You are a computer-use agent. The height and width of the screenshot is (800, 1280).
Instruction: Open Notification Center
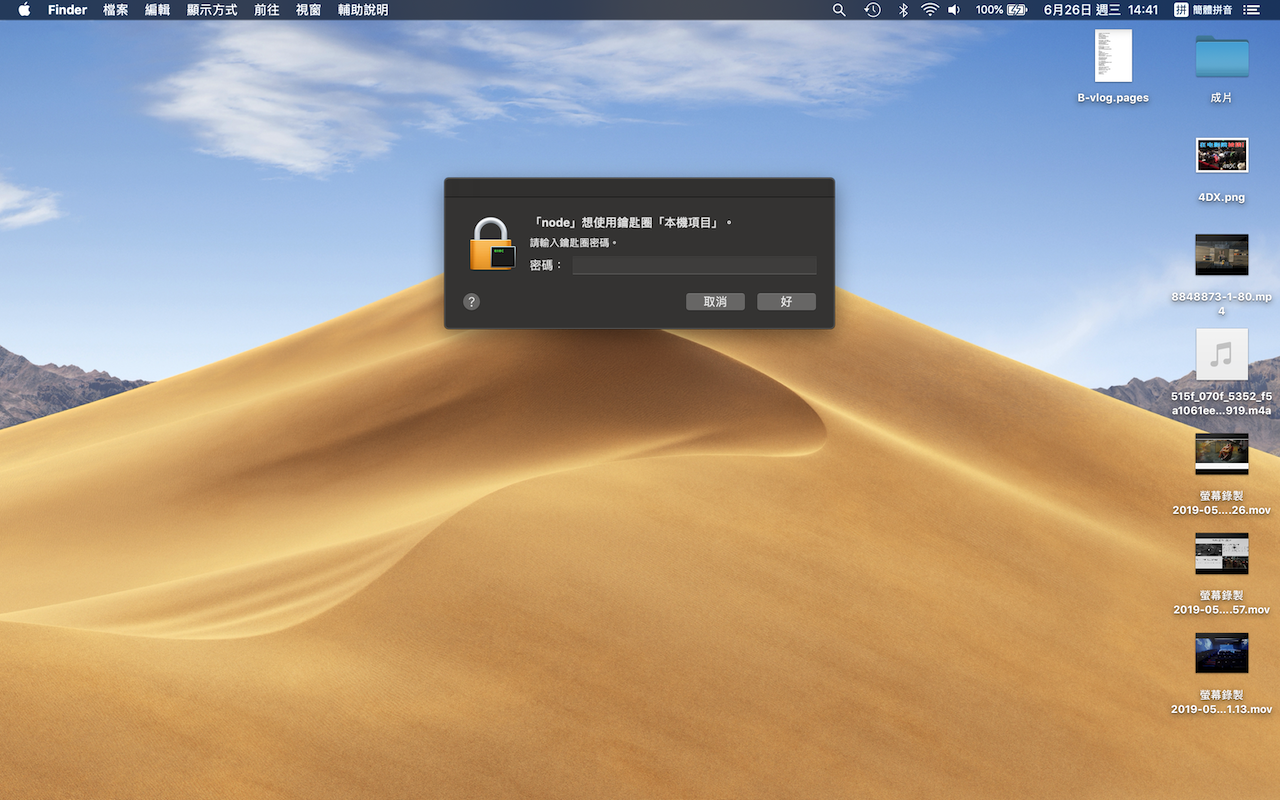point(1251,10)
